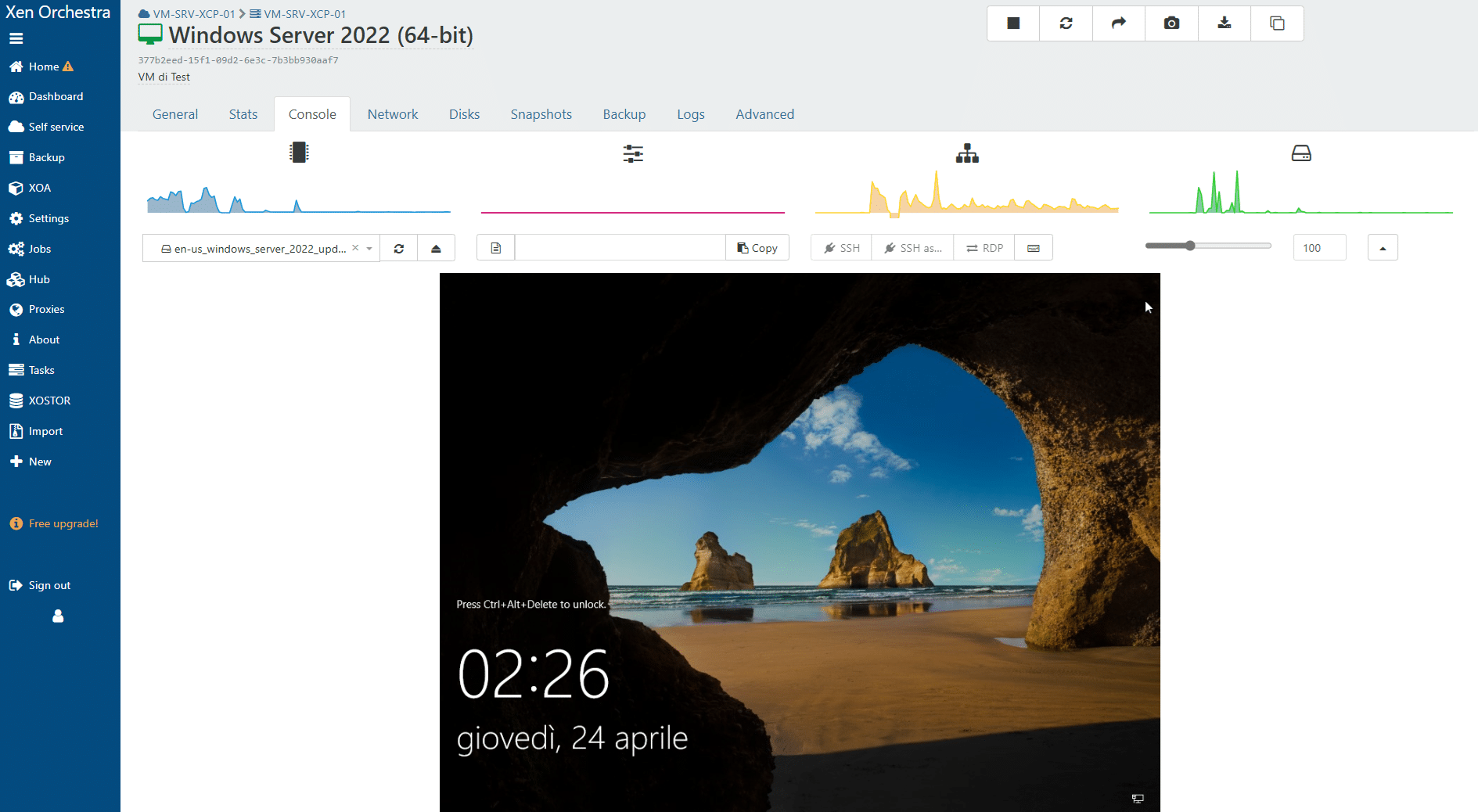Click the network topology stats icon

[x=967, y=153]
